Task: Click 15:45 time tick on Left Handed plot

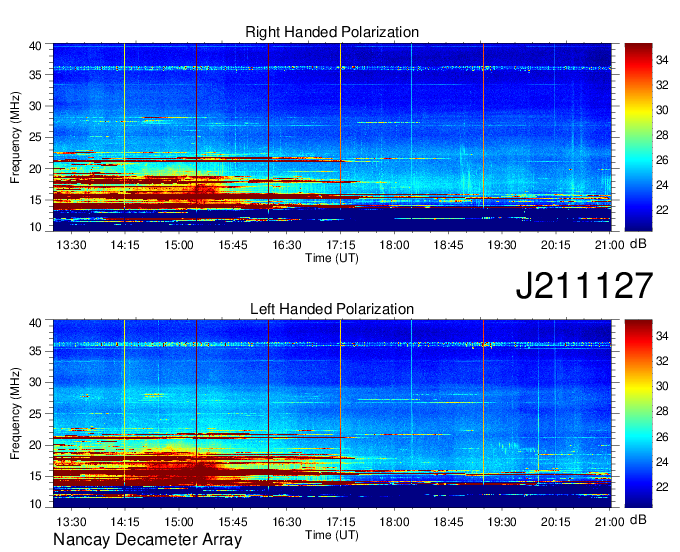Action: (x=232, y=522)
